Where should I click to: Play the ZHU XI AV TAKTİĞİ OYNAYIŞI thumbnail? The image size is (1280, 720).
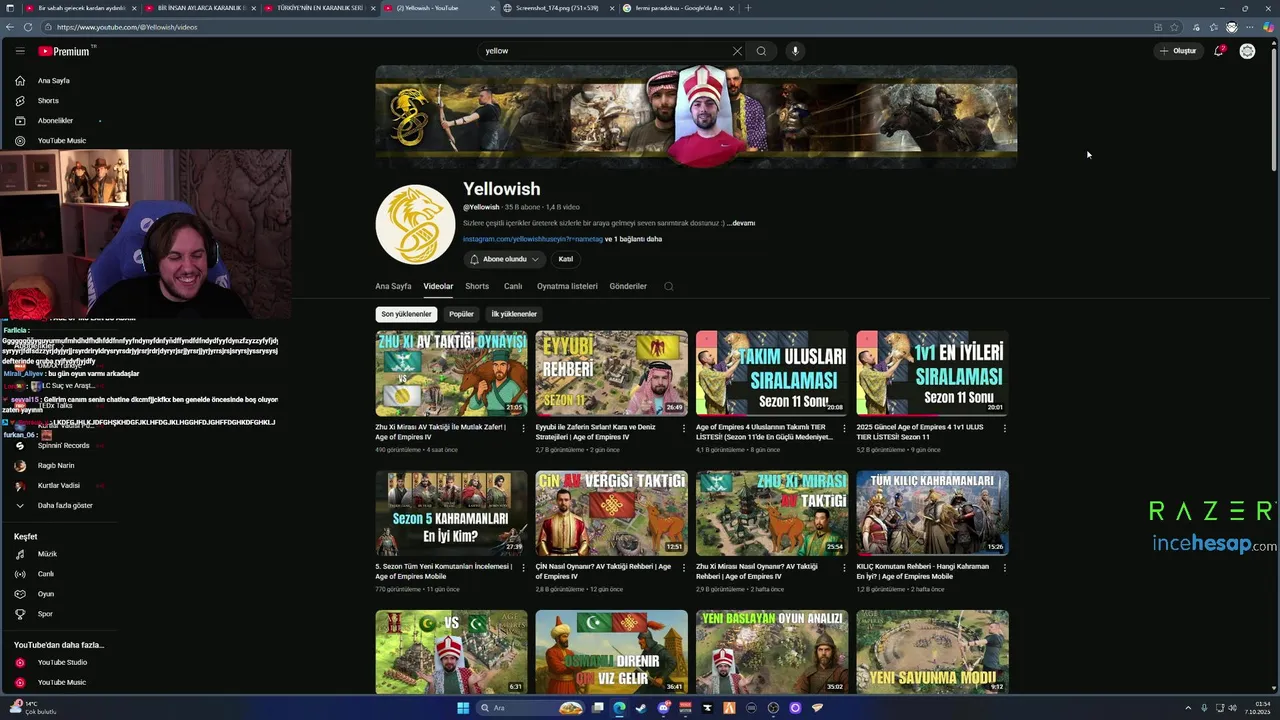451,373
